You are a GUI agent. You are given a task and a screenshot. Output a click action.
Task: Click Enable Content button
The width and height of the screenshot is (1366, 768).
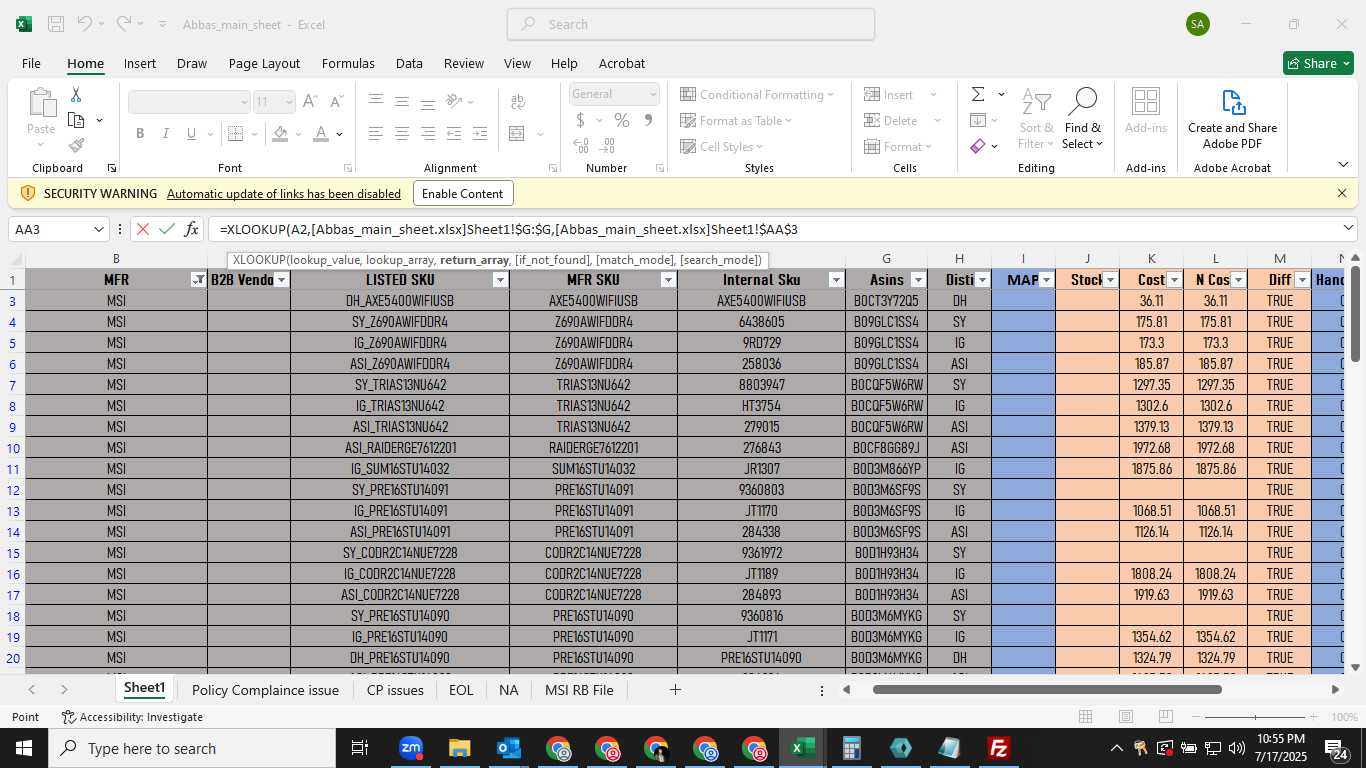pos(463,193)
